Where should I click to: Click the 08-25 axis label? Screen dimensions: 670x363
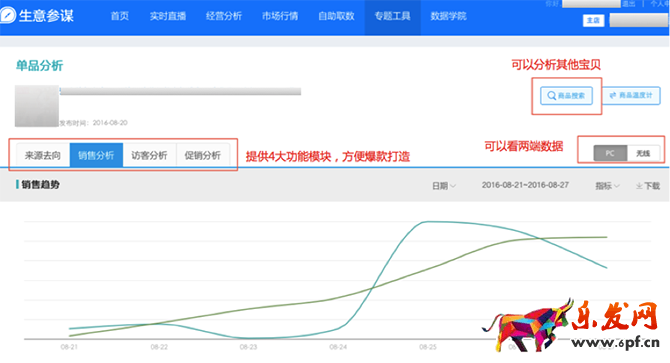pyautogui.click(x=428, y=347)
